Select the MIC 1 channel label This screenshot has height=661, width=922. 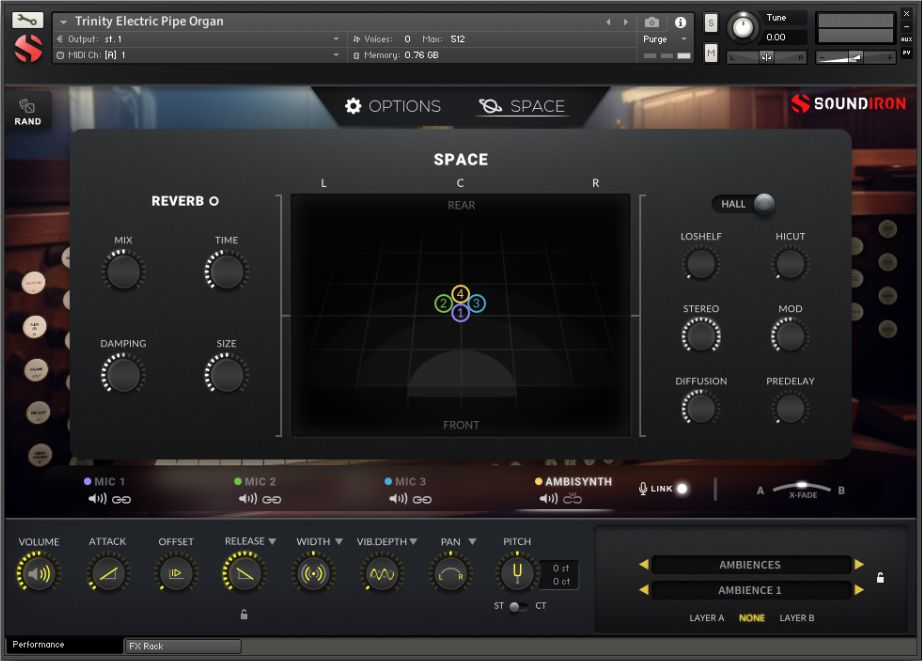tap(109, 482)
